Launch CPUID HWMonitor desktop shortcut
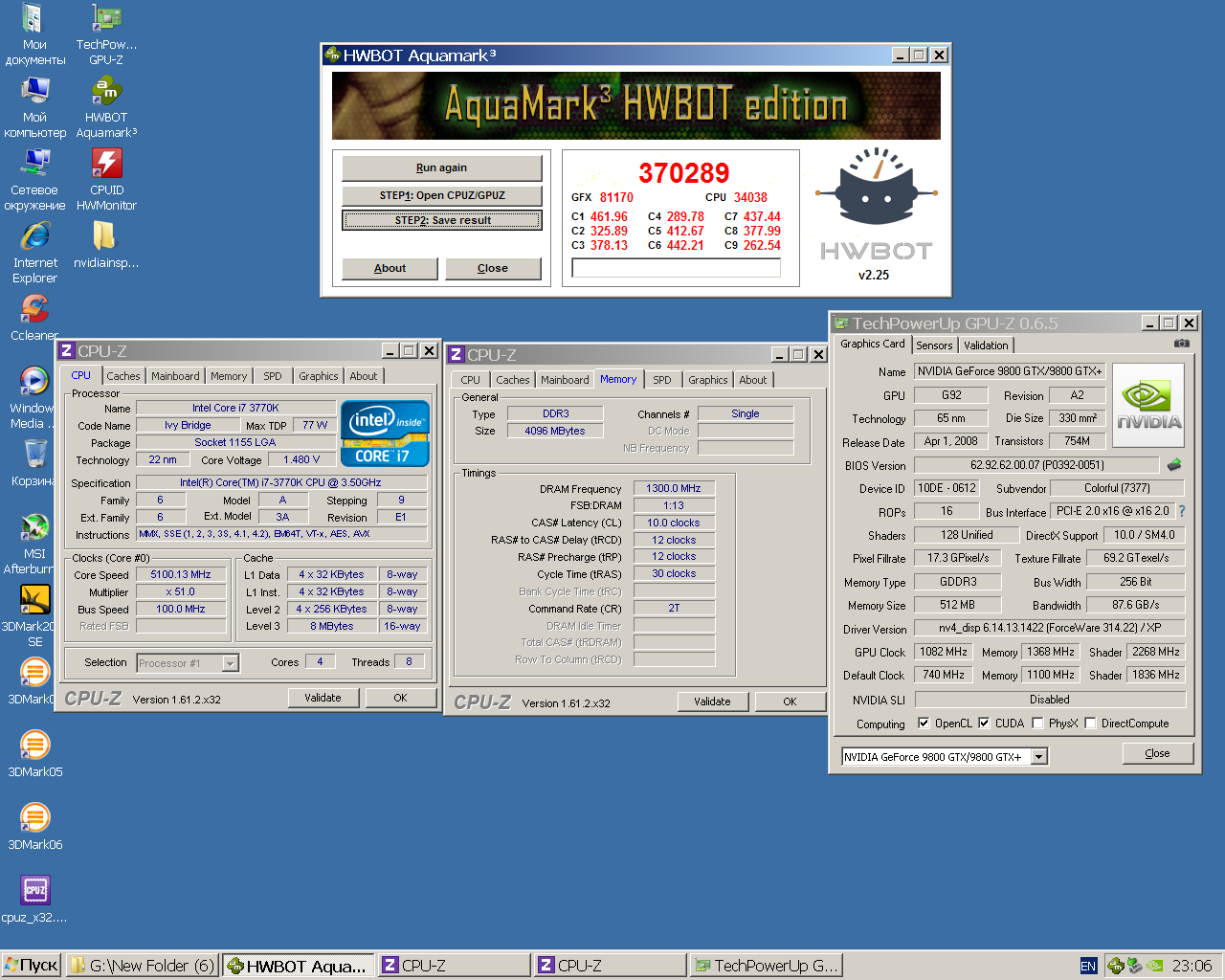 [106, 180]
